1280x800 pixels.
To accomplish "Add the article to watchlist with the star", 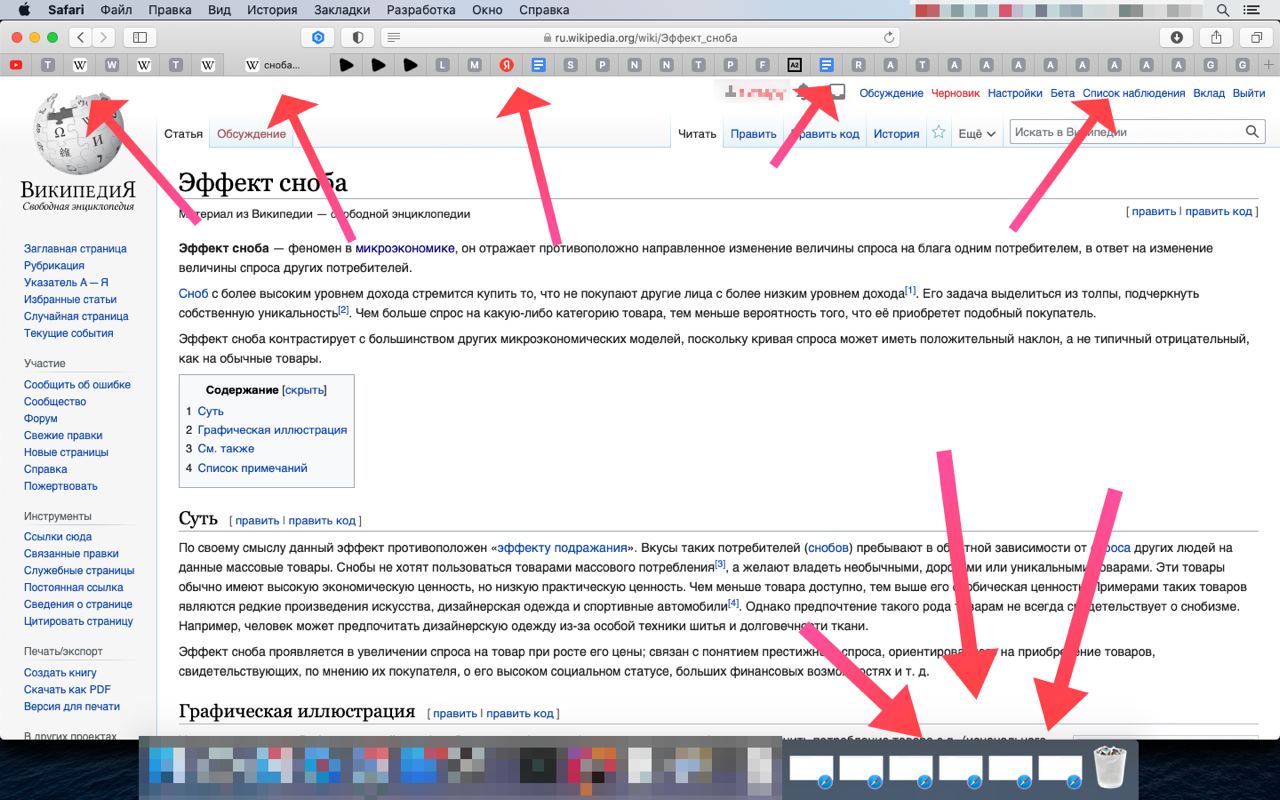I will click(x=938, y=132).
